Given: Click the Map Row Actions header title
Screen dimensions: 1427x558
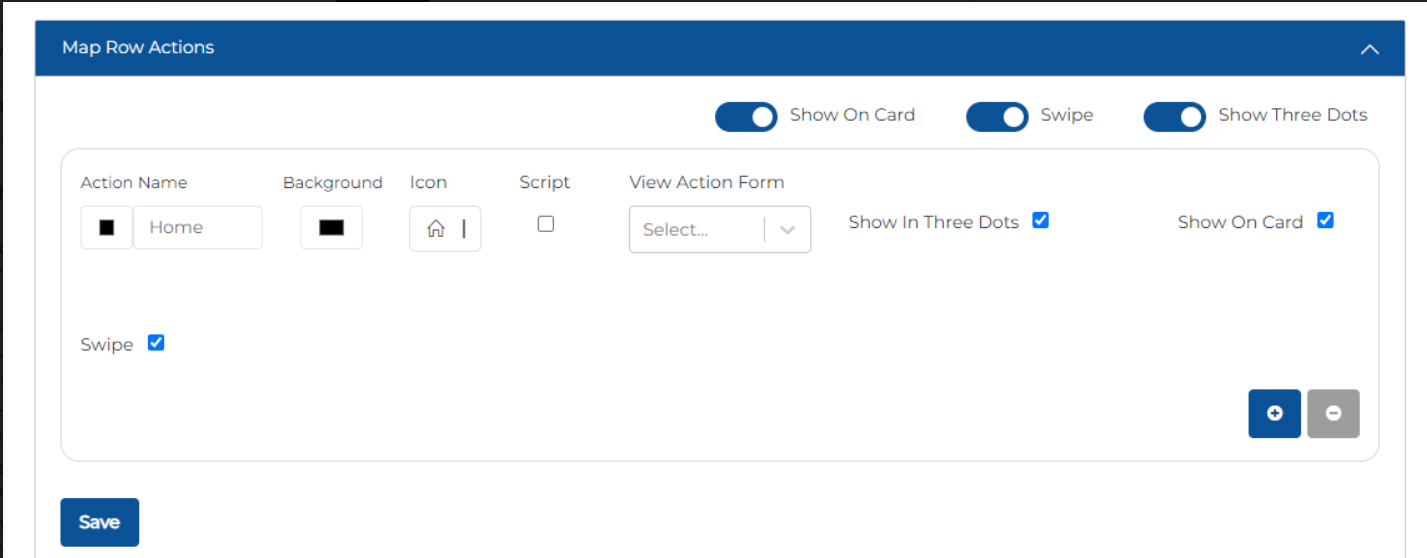Looking at the screenshot, I should click(138, 47).
